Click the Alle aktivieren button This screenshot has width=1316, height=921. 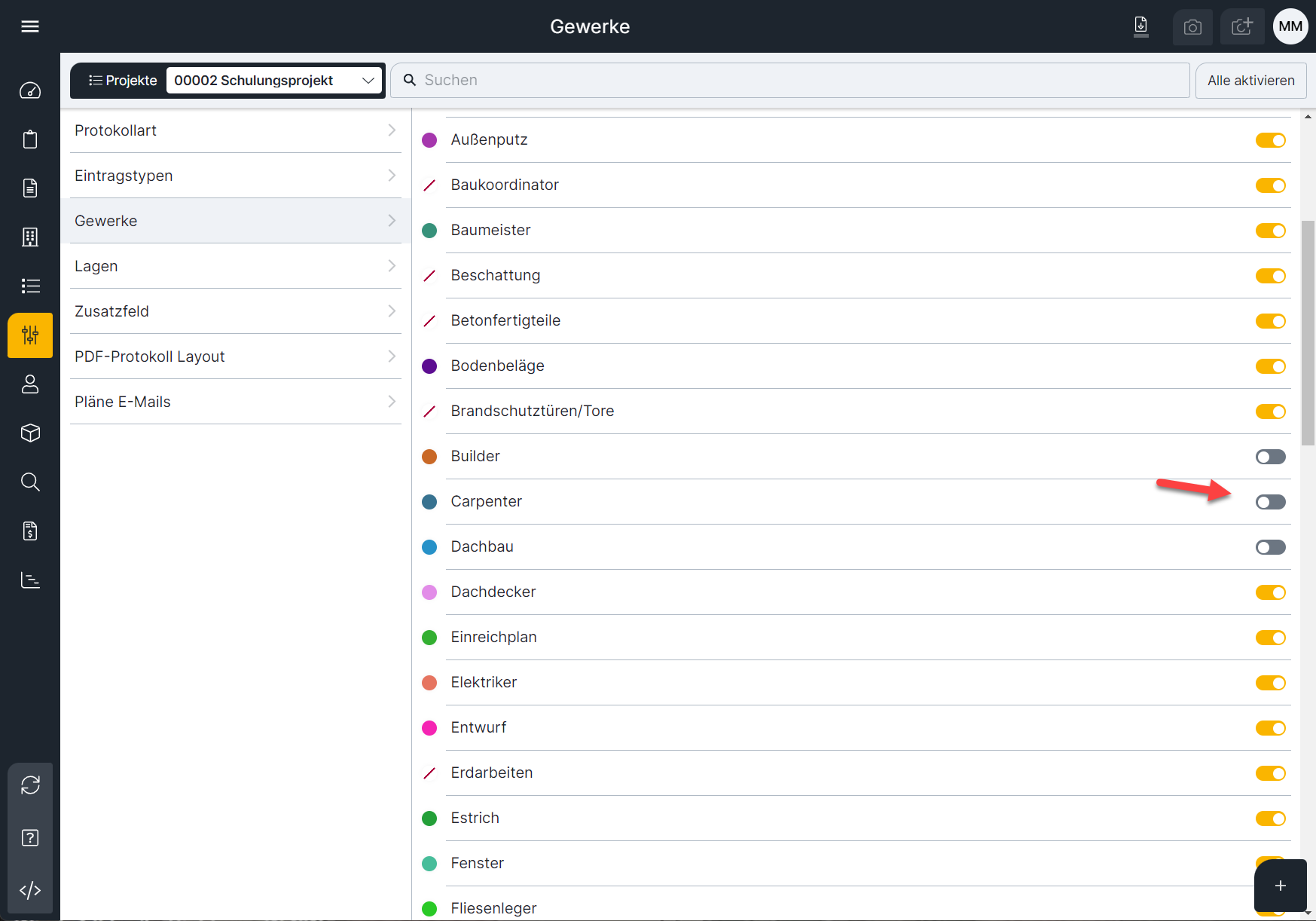(1250, 81)
